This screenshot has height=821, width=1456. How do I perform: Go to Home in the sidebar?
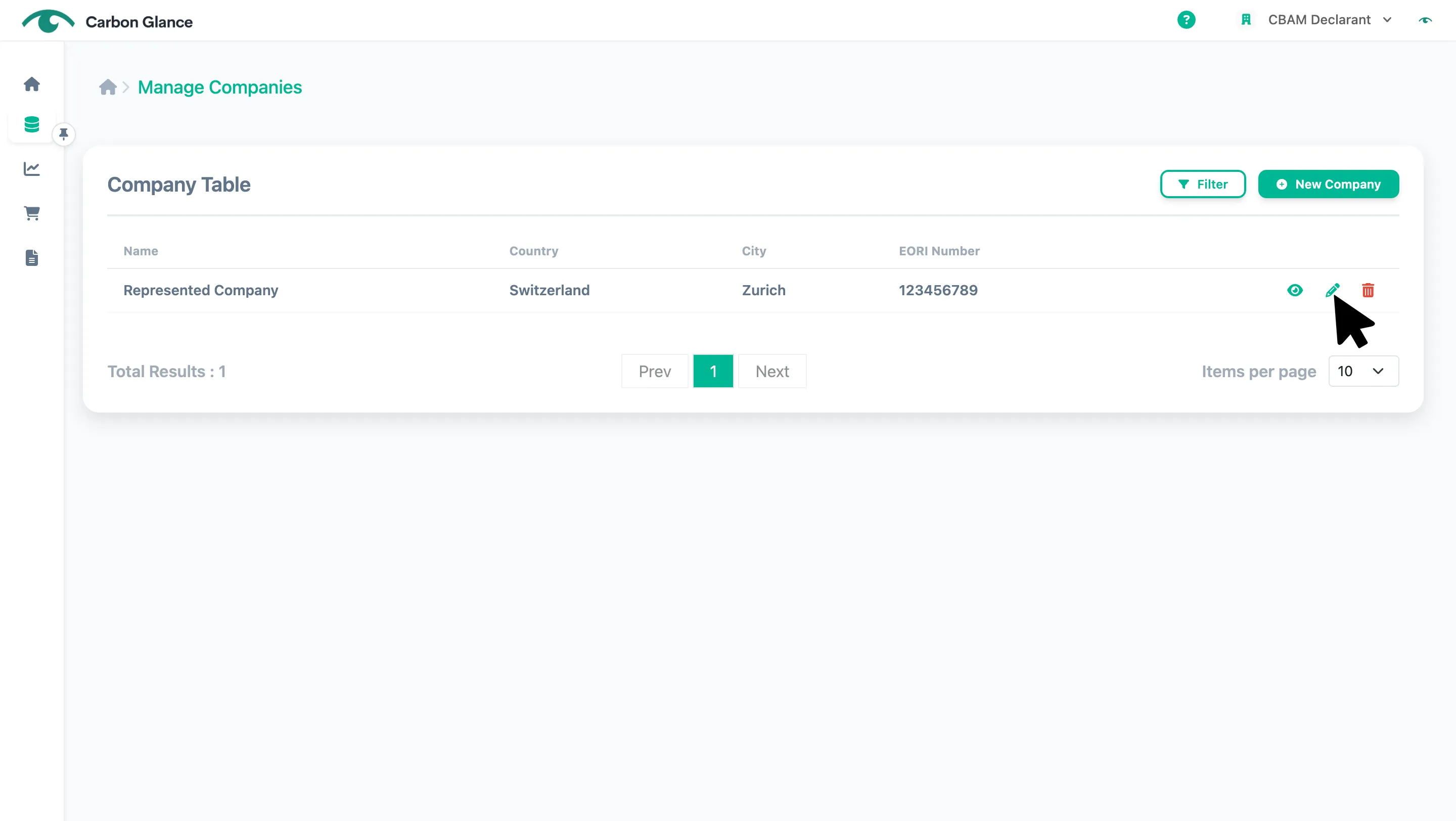pyautogui.click(x=32, y=83)
